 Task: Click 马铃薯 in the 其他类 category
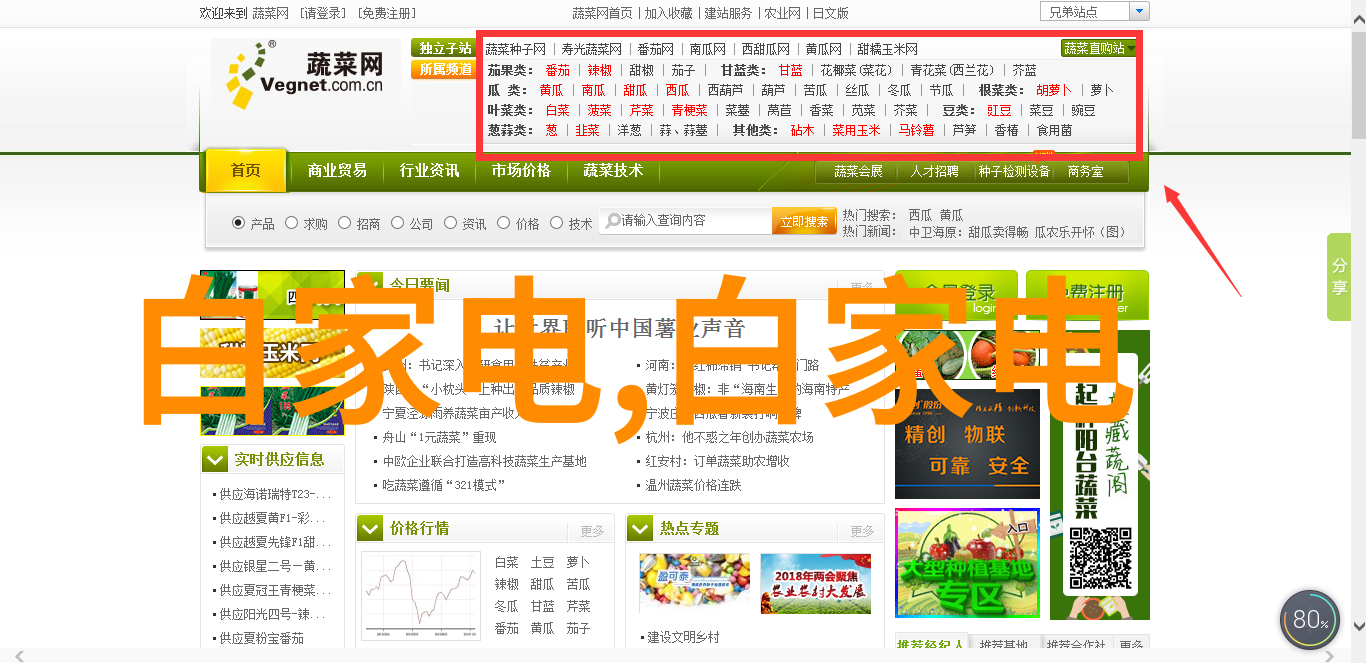pyautogui.click(x=915, y=130)
